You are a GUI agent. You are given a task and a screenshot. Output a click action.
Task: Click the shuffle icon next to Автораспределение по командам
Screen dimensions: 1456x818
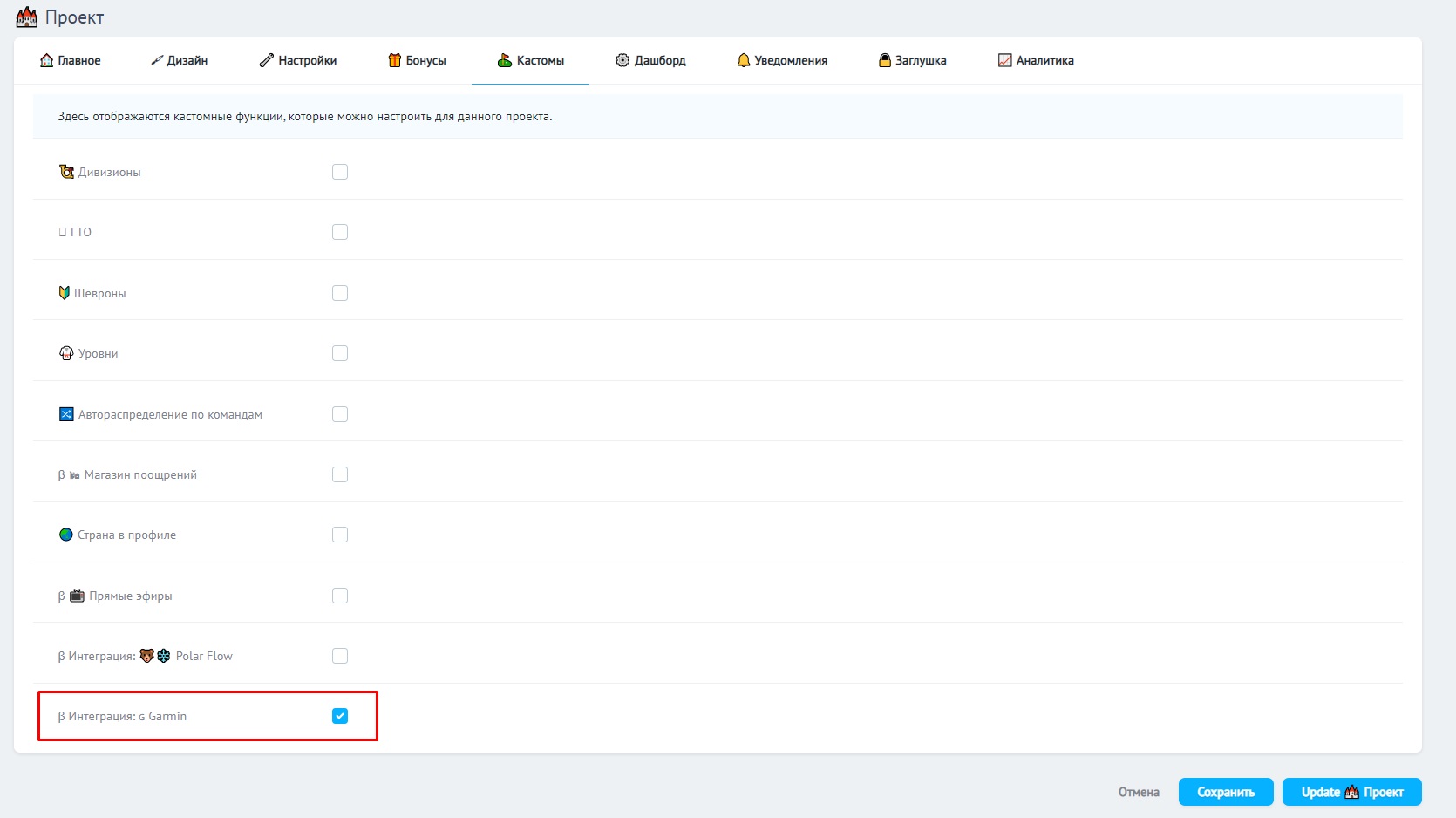pos(66,414)
